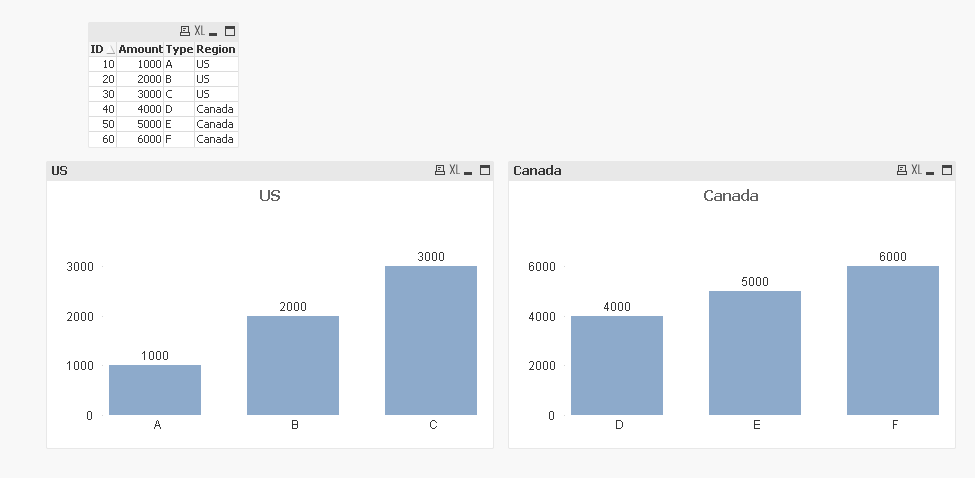Select Canada in the row with ID 40
This screenshot has width=975, height=478.
tap(215, 109)
